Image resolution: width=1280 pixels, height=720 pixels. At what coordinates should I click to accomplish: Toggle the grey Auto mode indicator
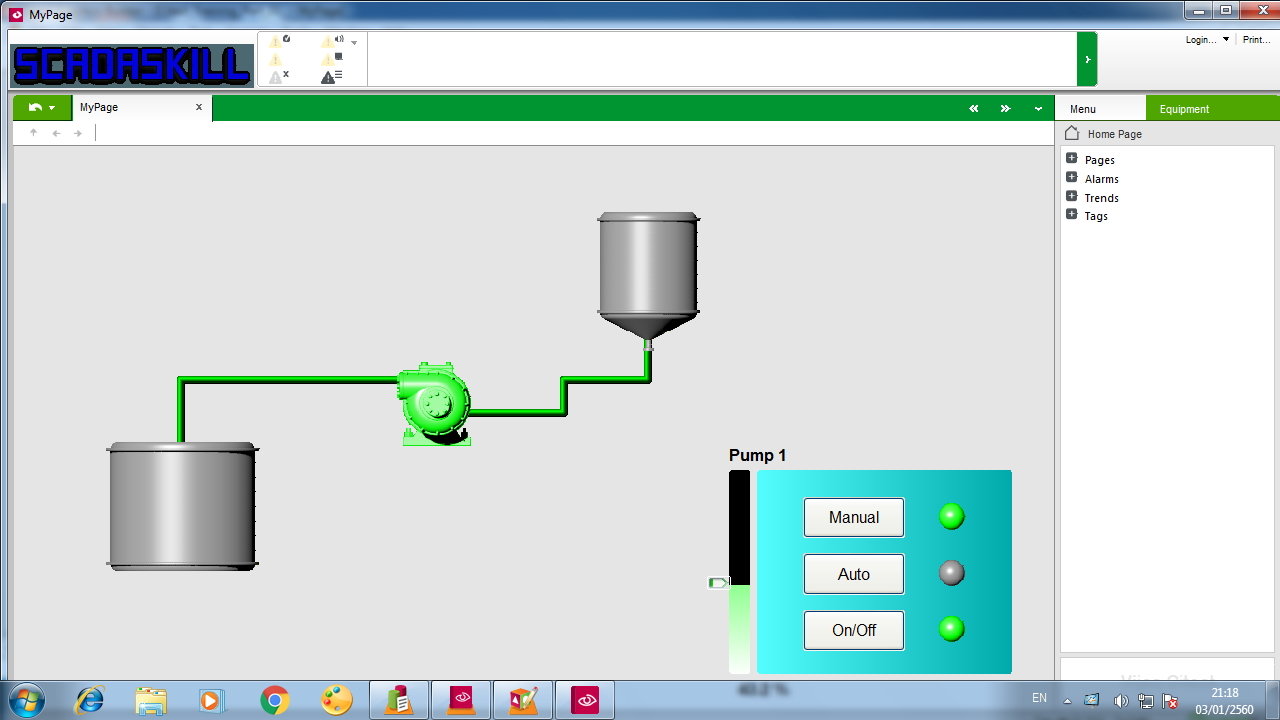tap(951, 572)
